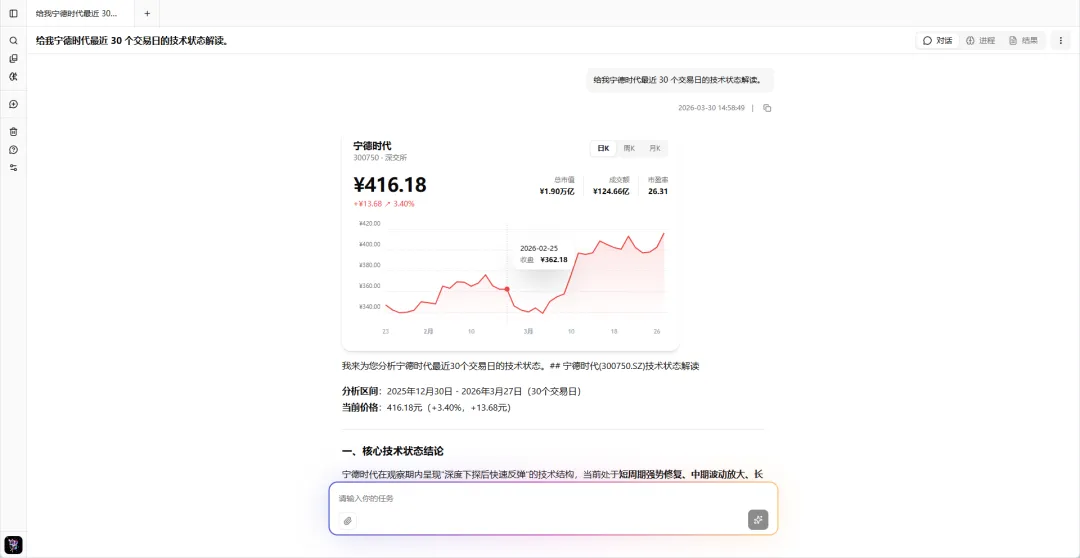Switch to the 进程 tab

click(980, 41)
